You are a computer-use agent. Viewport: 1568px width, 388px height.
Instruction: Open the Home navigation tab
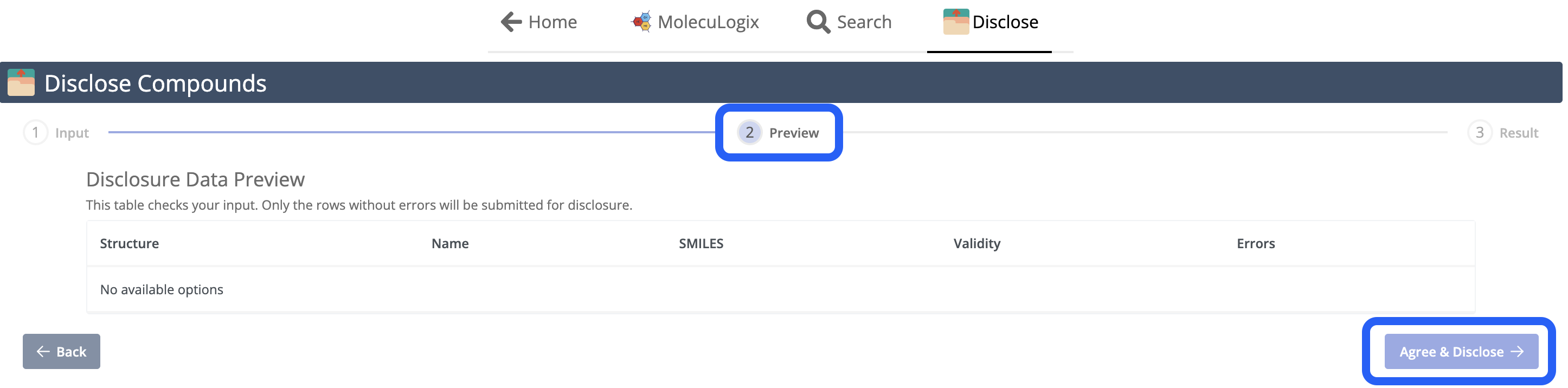pos(539,22)
